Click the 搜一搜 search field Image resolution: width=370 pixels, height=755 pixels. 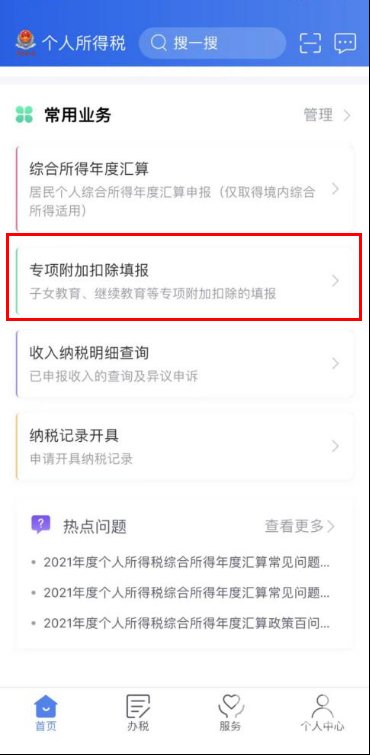pyautogui.click(x=212, y=43)
